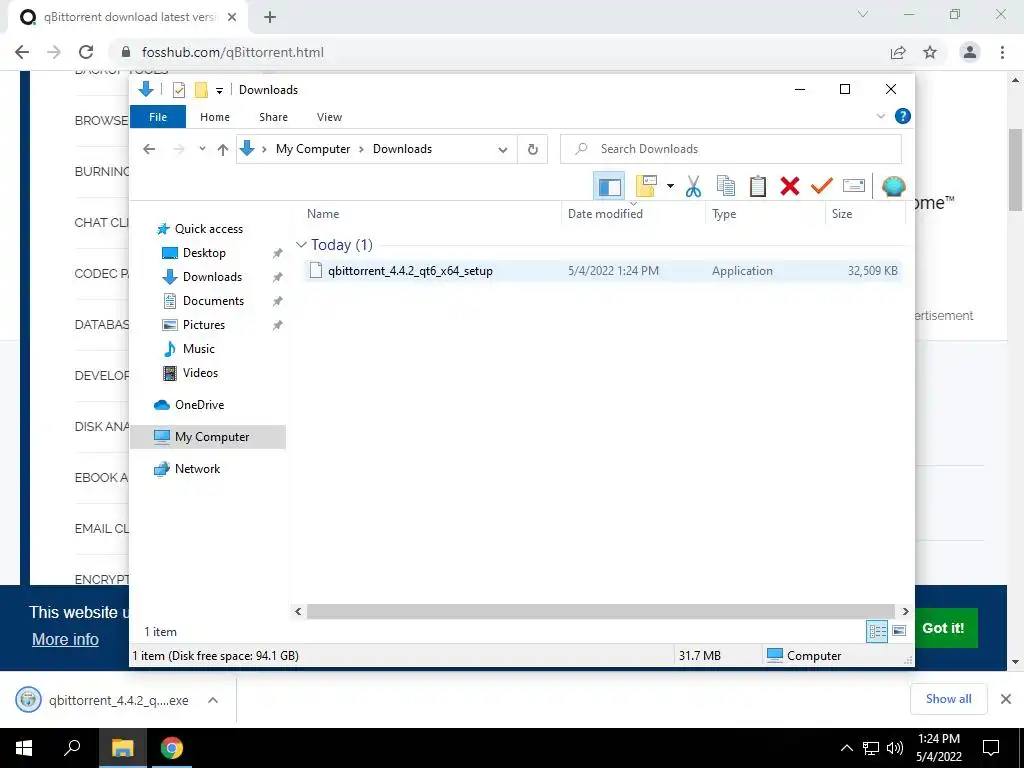
Task: Select Network in navigation pane
Action: 197,469
